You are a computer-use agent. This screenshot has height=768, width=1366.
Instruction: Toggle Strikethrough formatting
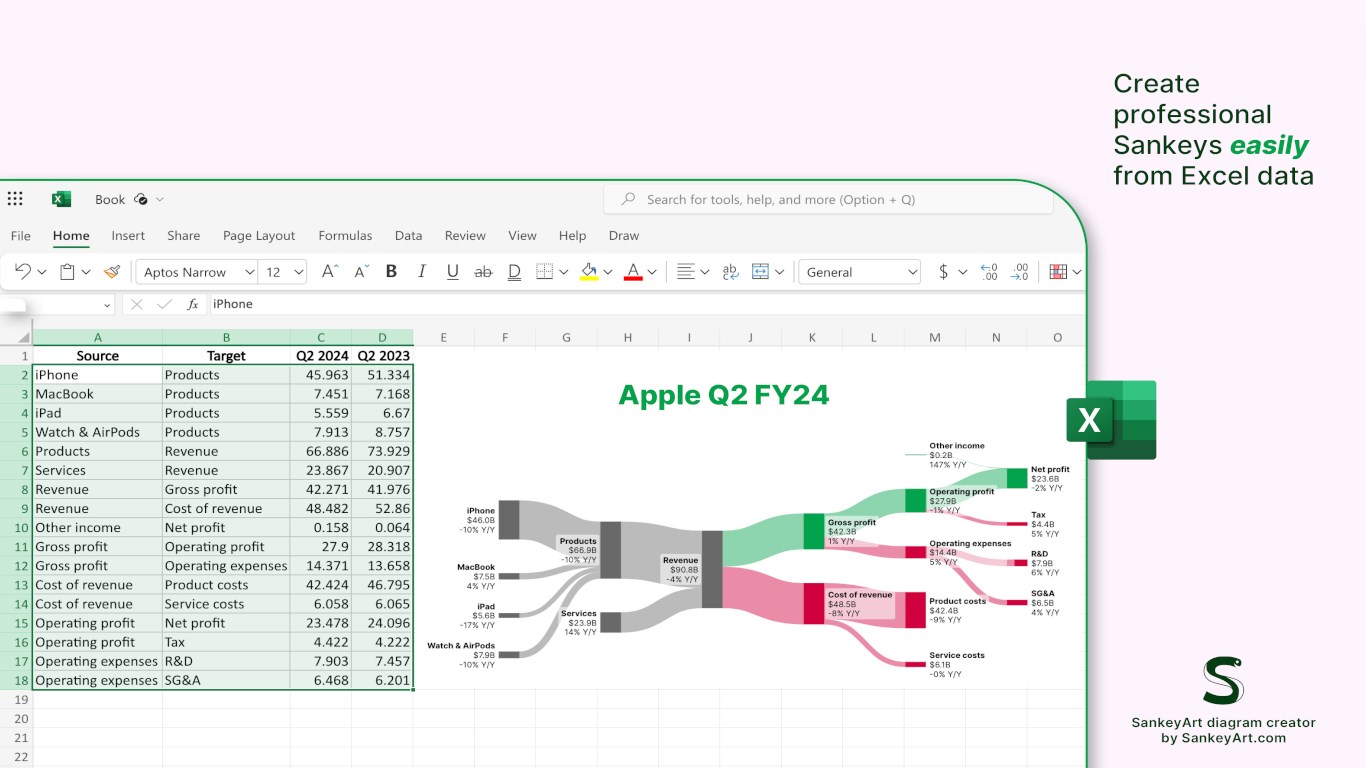pyautogui.click(x=483, y=272)
